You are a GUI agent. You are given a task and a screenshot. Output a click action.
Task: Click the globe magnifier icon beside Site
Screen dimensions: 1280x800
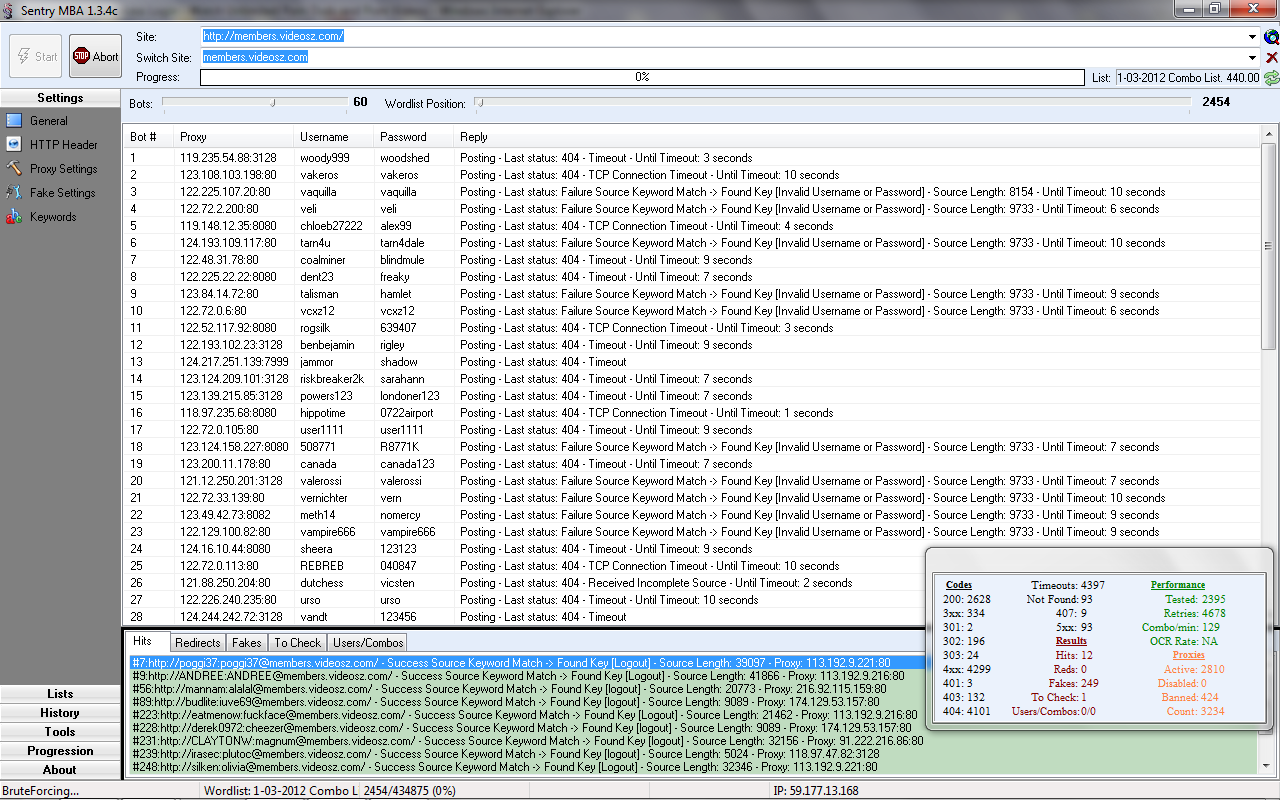[x=1271, y=37]
